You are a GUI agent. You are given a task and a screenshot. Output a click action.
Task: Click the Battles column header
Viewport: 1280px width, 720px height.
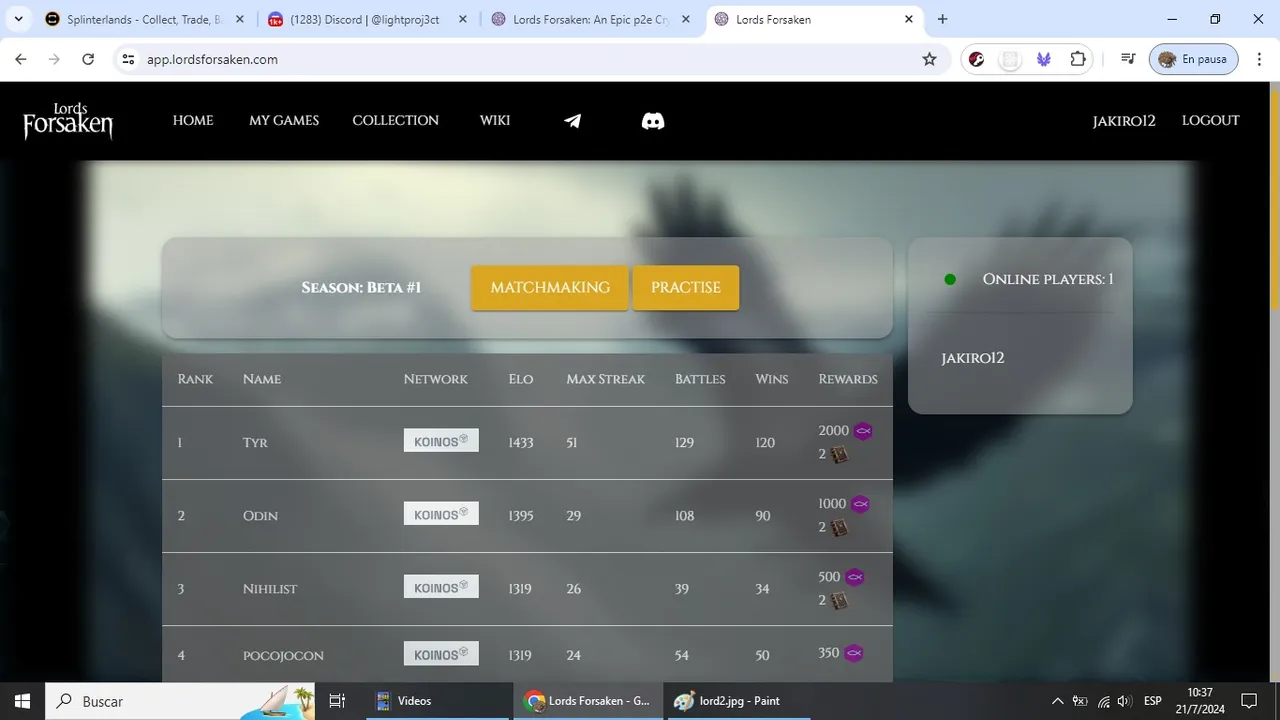click(x=700, y=379)
